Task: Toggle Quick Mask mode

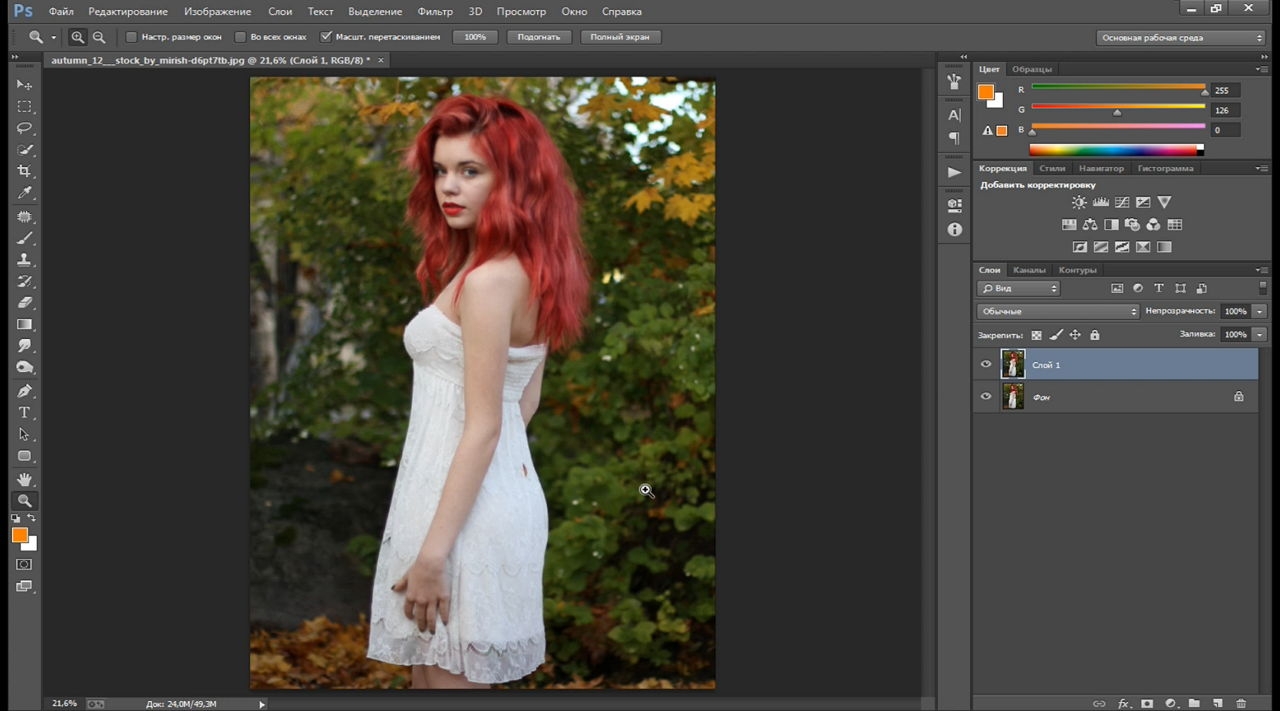Action: pyautogui.click(x=25, y=565)
